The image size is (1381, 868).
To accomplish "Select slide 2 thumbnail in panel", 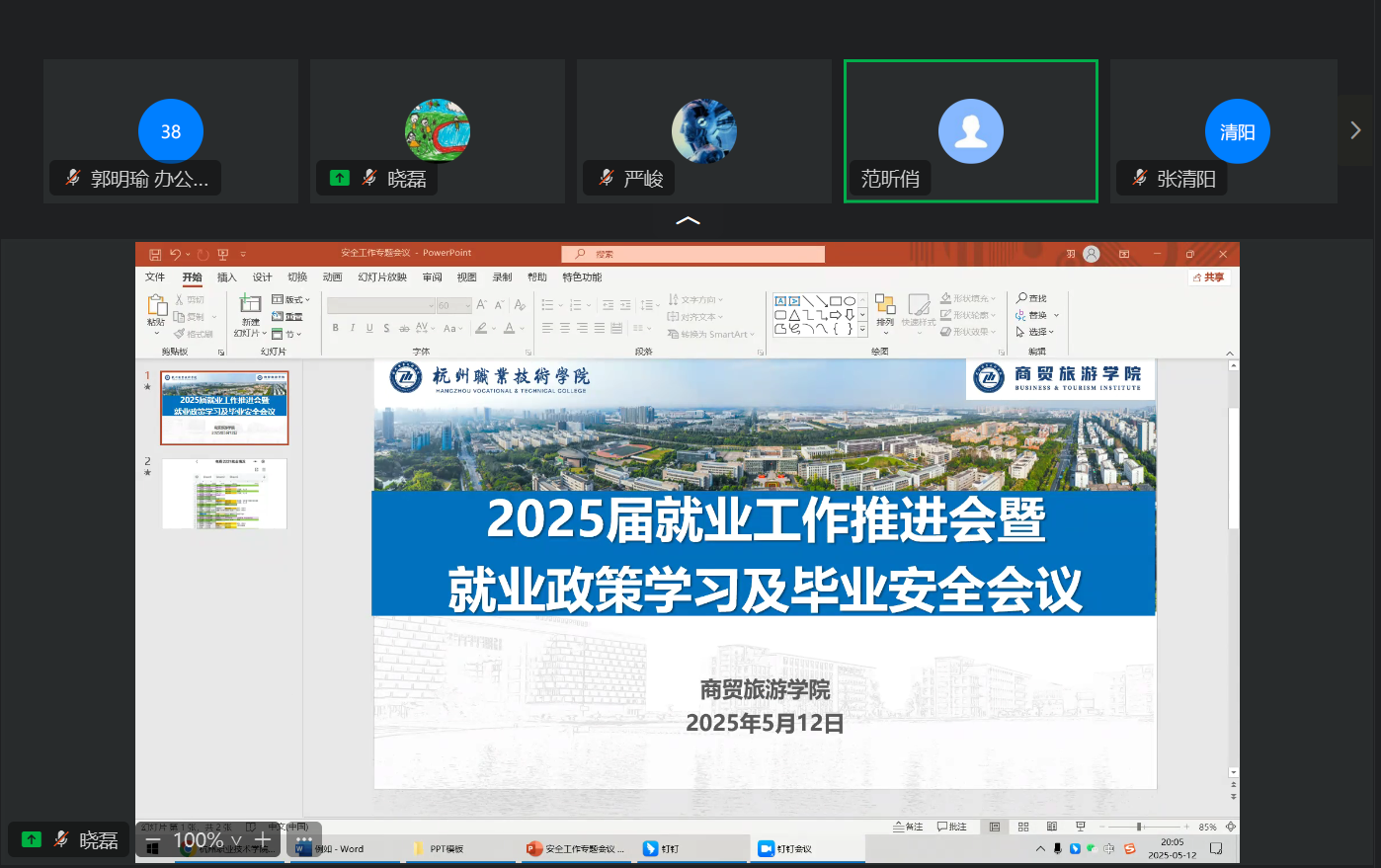I will pos(224,493).
